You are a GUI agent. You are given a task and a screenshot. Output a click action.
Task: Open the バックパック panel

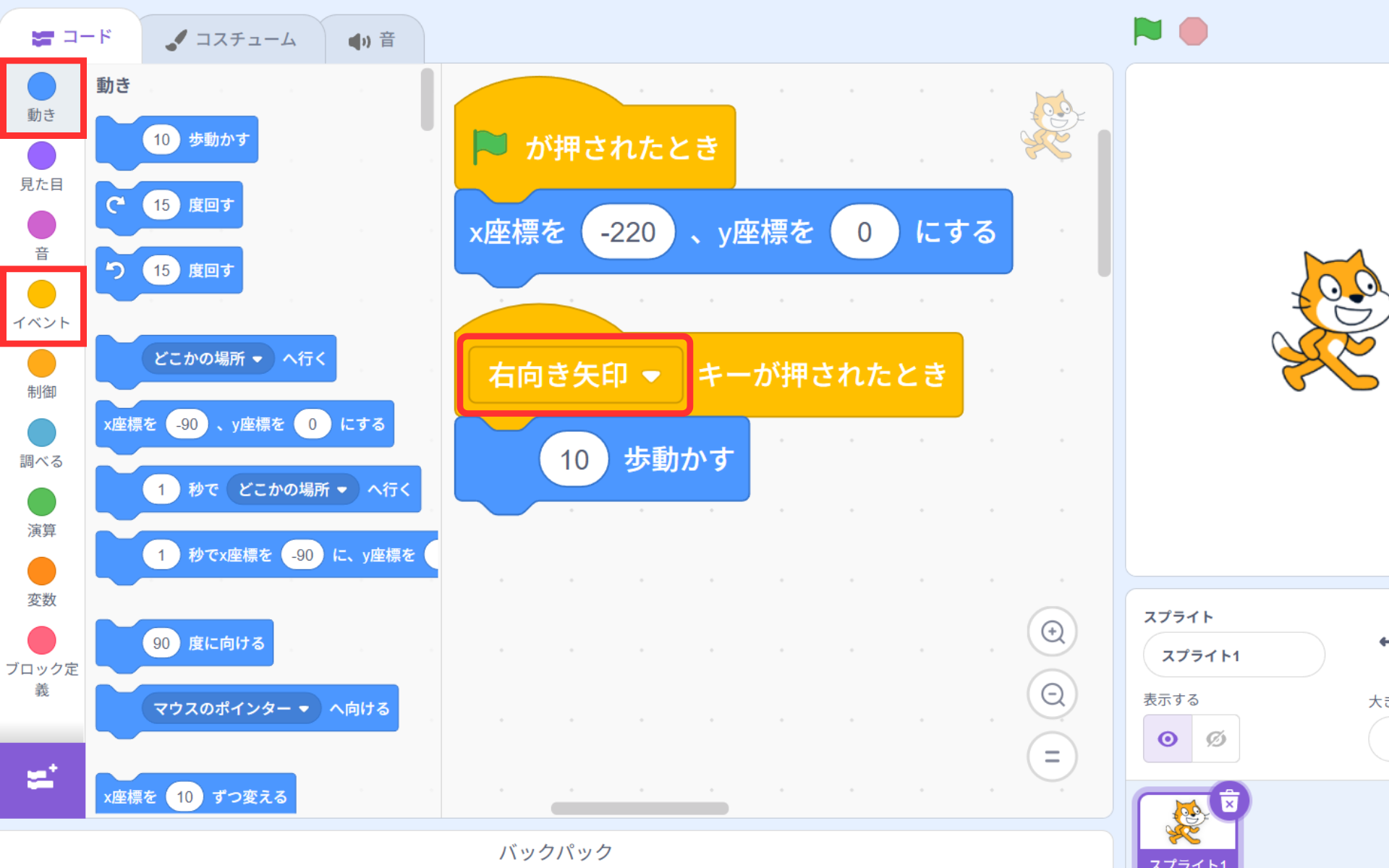[556, 851]
